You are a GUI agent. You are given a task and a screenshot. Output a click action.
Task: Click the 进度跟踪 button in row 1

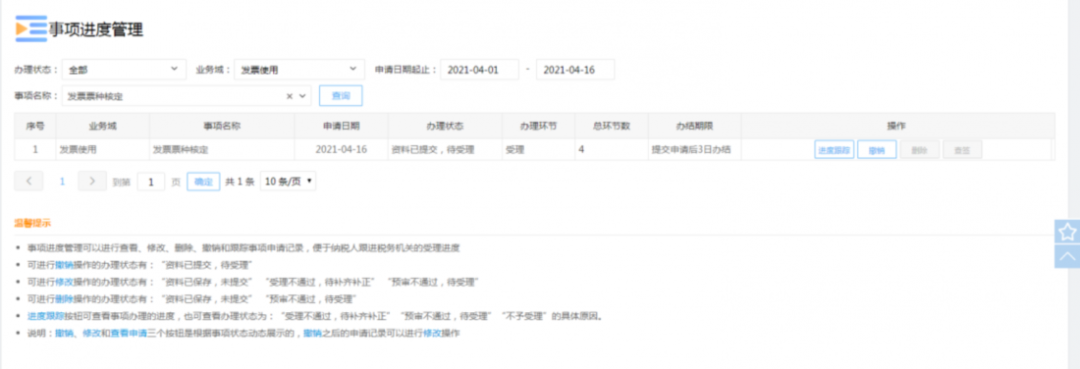(834, 149)
